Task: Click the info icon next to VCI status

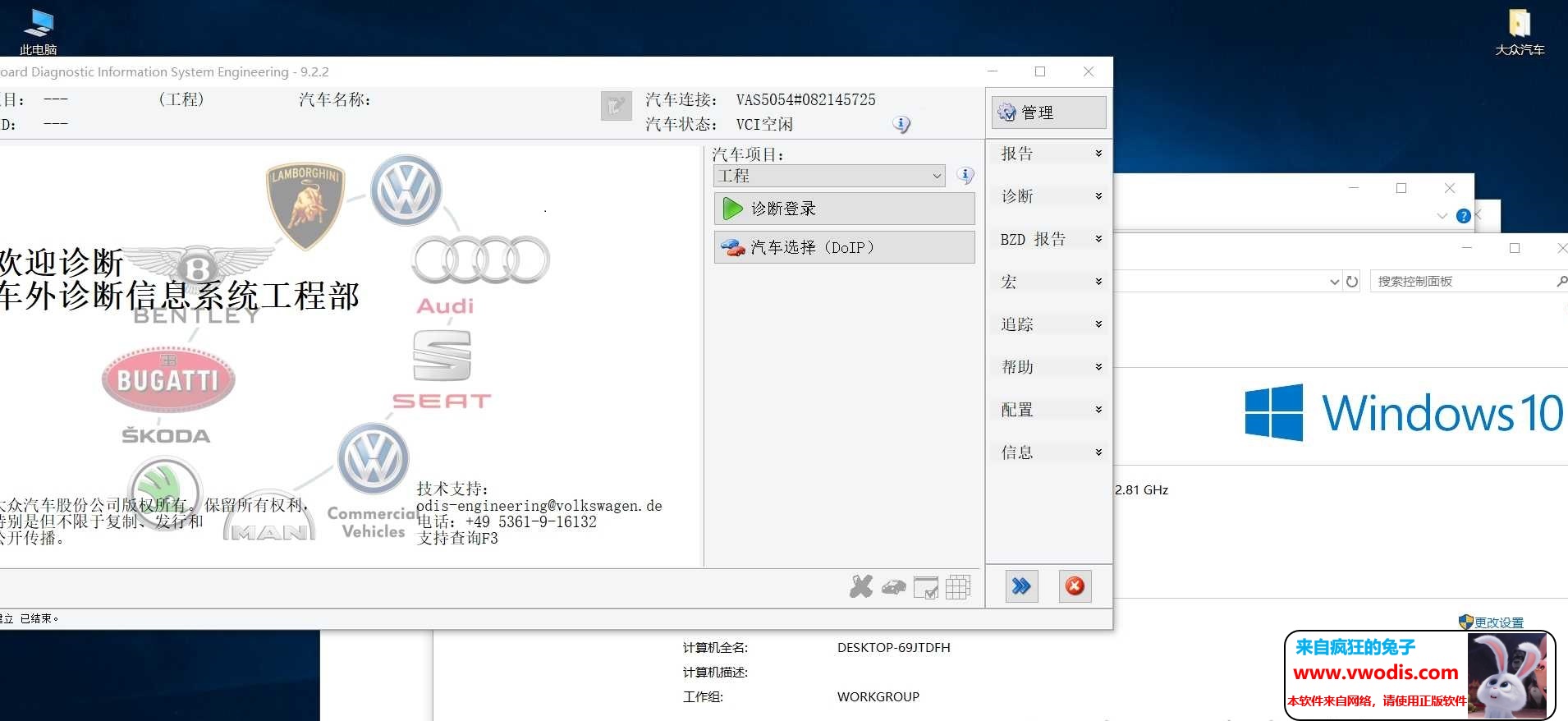Action: pos(901,125)
